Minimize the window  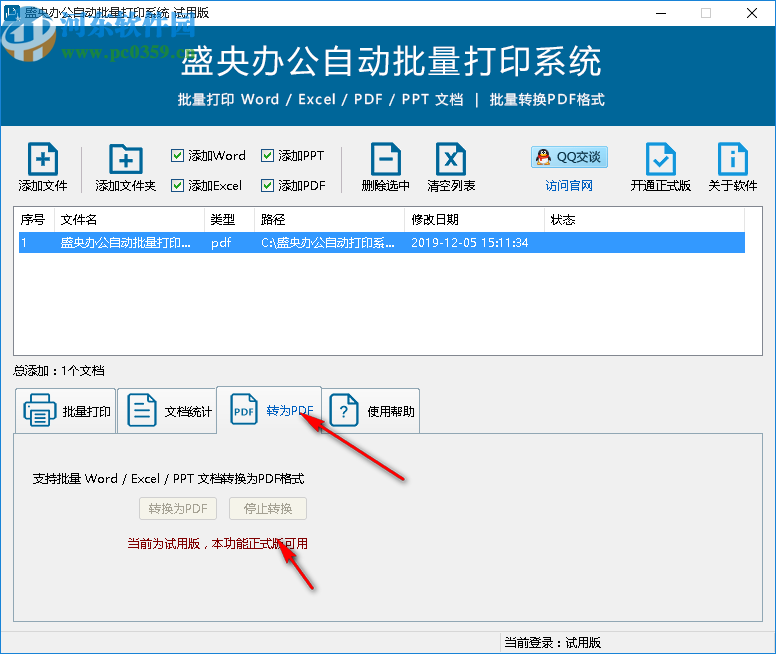pos(661,13)
